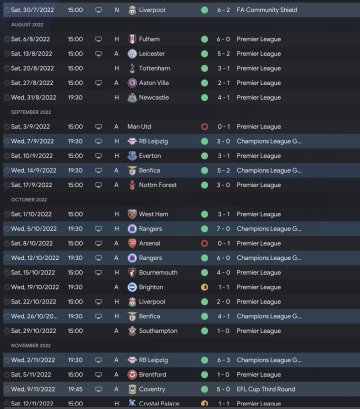Click the Benfica crest on 14/9/2022 fixture

(132, 170)
